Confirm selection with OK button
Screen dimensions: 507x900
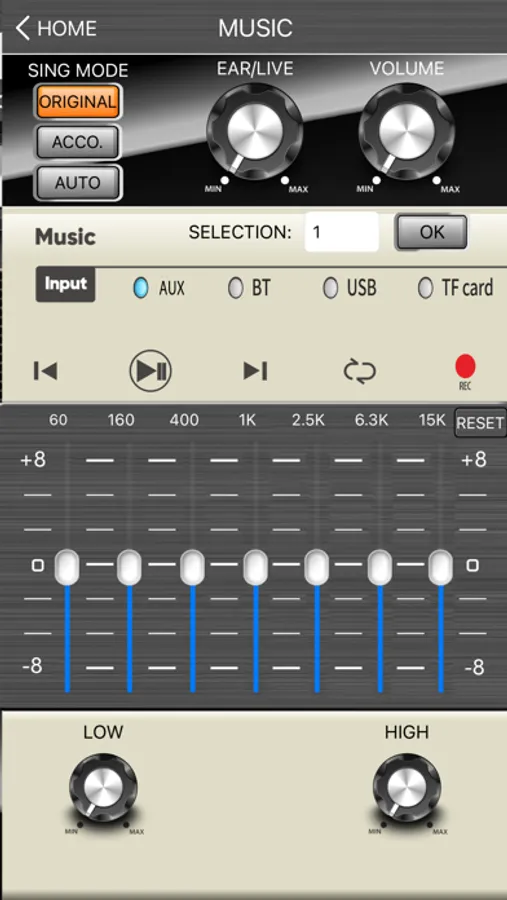click(x=431, y=232)
